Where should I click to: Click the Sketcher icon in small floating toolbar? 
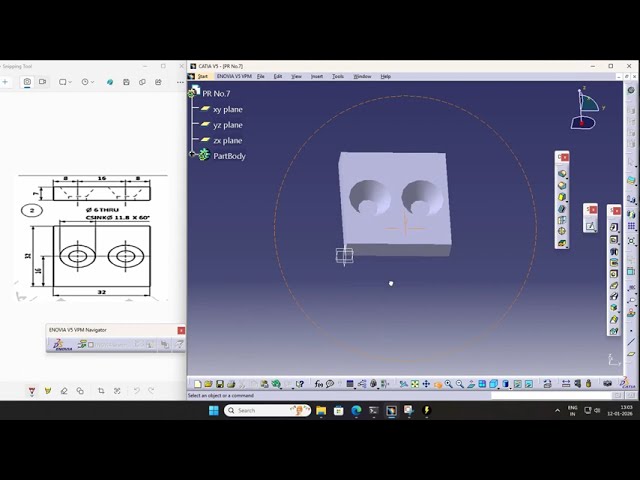coord(590,227)
